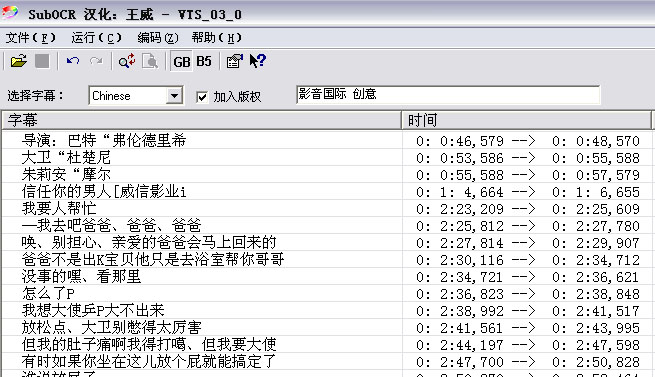This screenshot has height=377, width=655.
Task: Select GB encoding button
Action: coord(182,61)
